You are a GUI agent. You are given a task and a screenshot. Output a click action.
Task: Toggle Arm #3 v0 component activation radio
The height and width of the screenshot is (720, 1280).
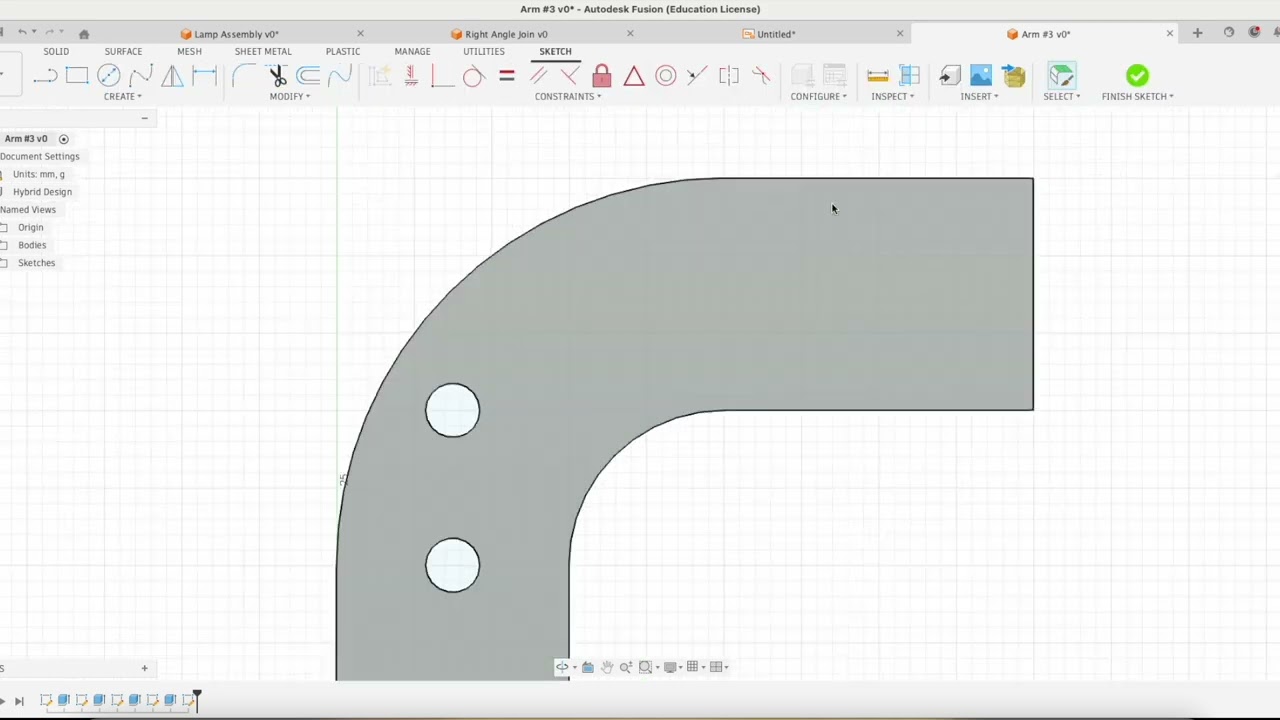click(63, 139)
